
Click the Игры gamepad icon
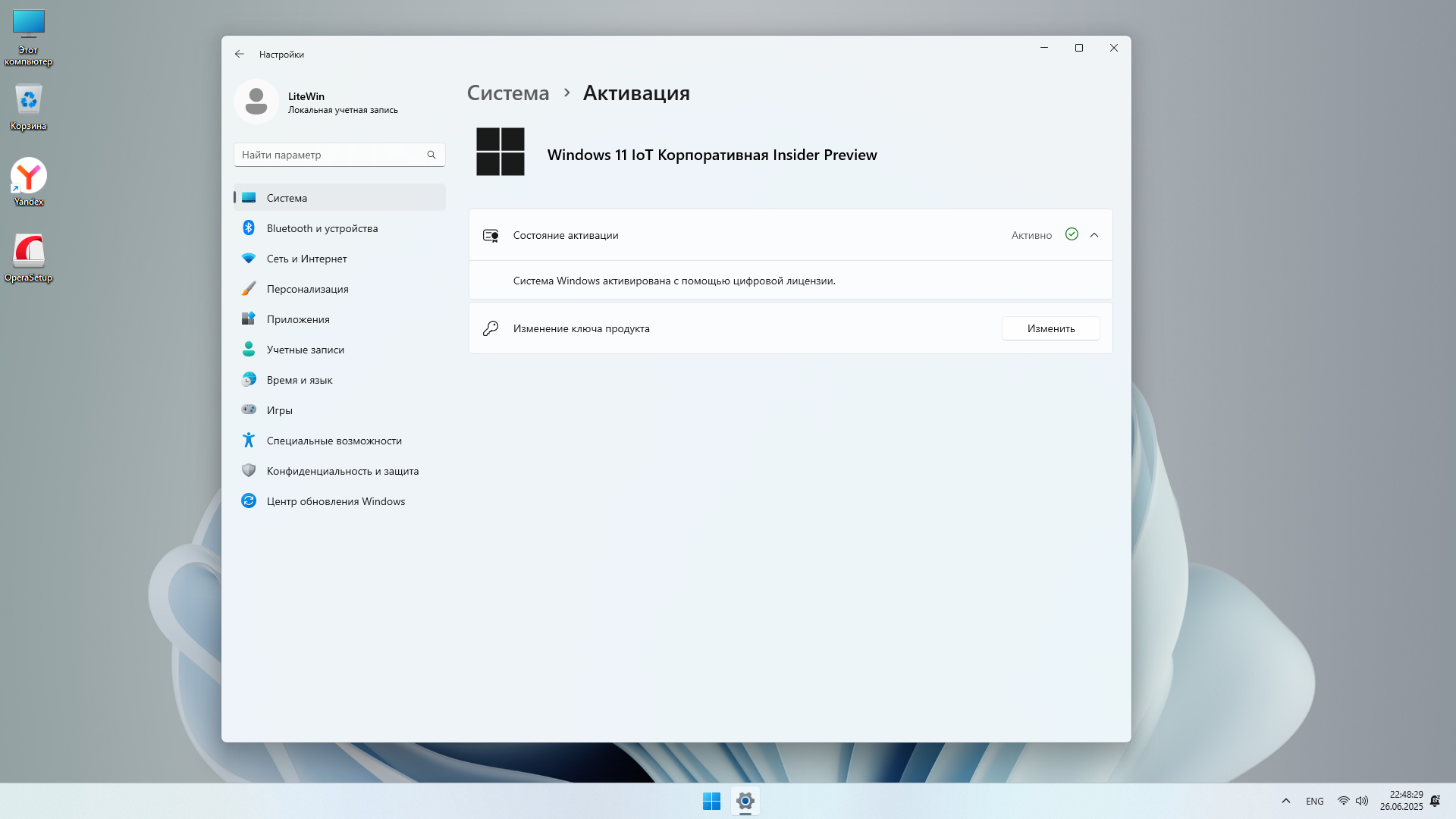249,409
